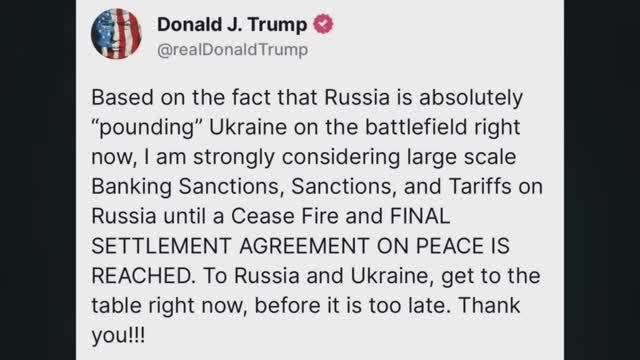Click the closing "you!!!" text
This screenshot has height=360, width=640.
pyautogui.click(x=118, y=336)
